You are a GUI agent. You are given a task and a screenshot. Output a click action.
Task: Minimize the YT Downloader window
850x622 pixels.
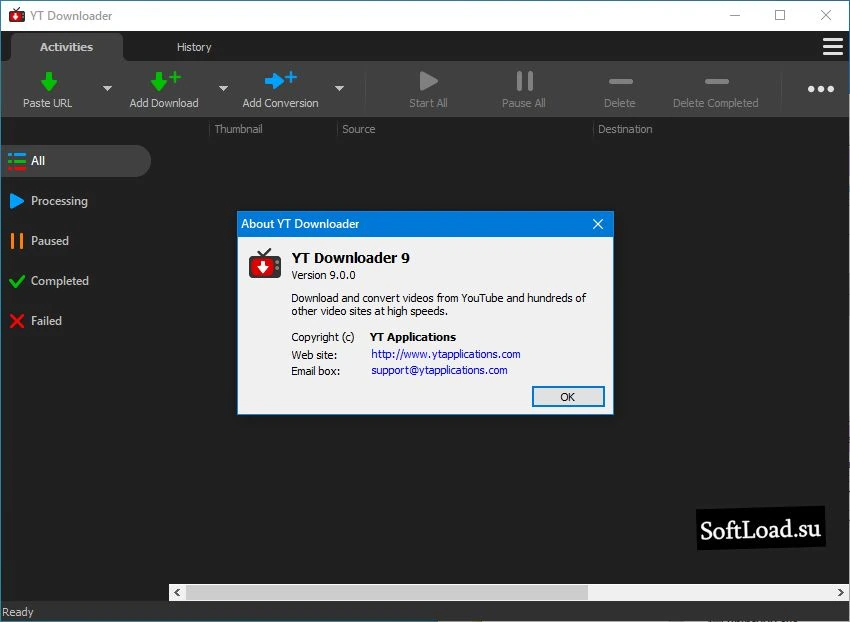coord(735,15)
